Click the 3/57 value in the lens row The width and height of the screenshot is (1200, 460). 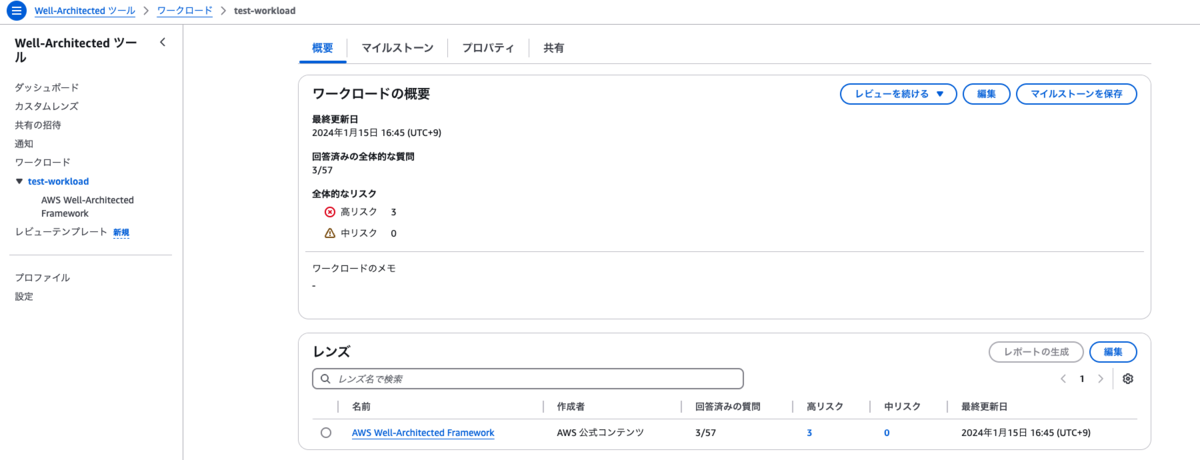(706, 433)
